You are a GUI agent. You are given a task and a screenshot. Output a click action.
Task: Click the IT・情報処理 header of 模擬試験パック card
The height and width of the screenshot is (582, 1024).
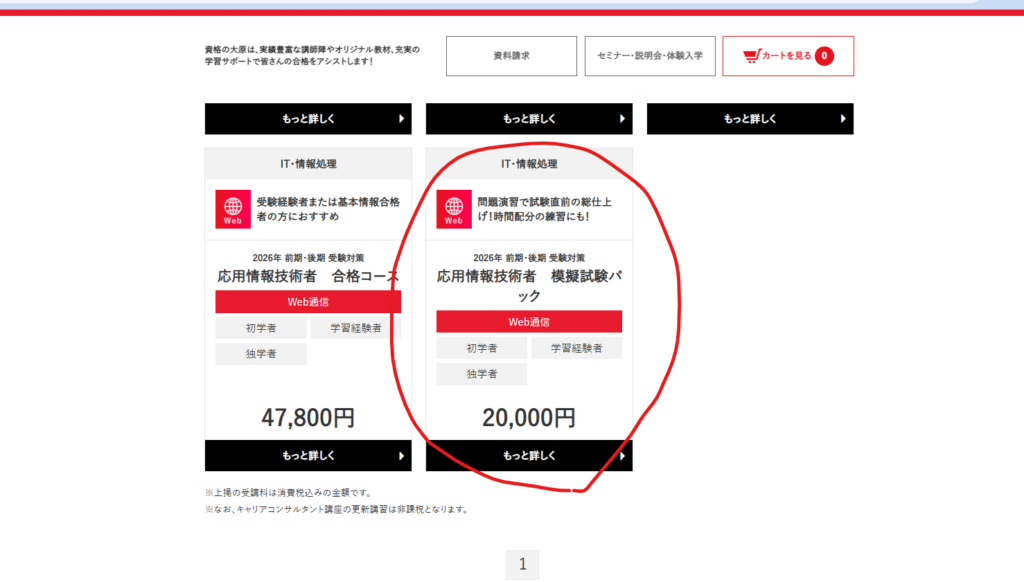(529, 164)
